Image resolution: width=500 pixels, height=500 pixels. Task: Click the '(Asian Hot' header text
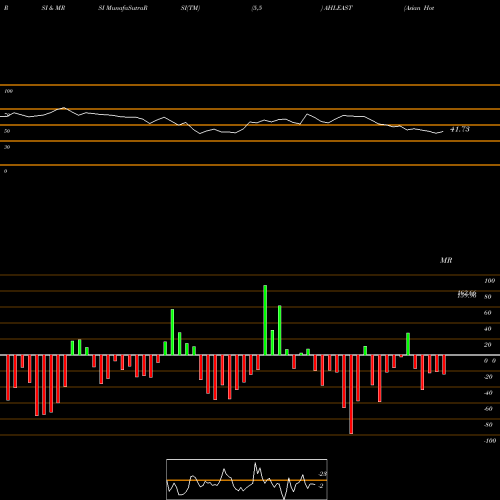419,8
